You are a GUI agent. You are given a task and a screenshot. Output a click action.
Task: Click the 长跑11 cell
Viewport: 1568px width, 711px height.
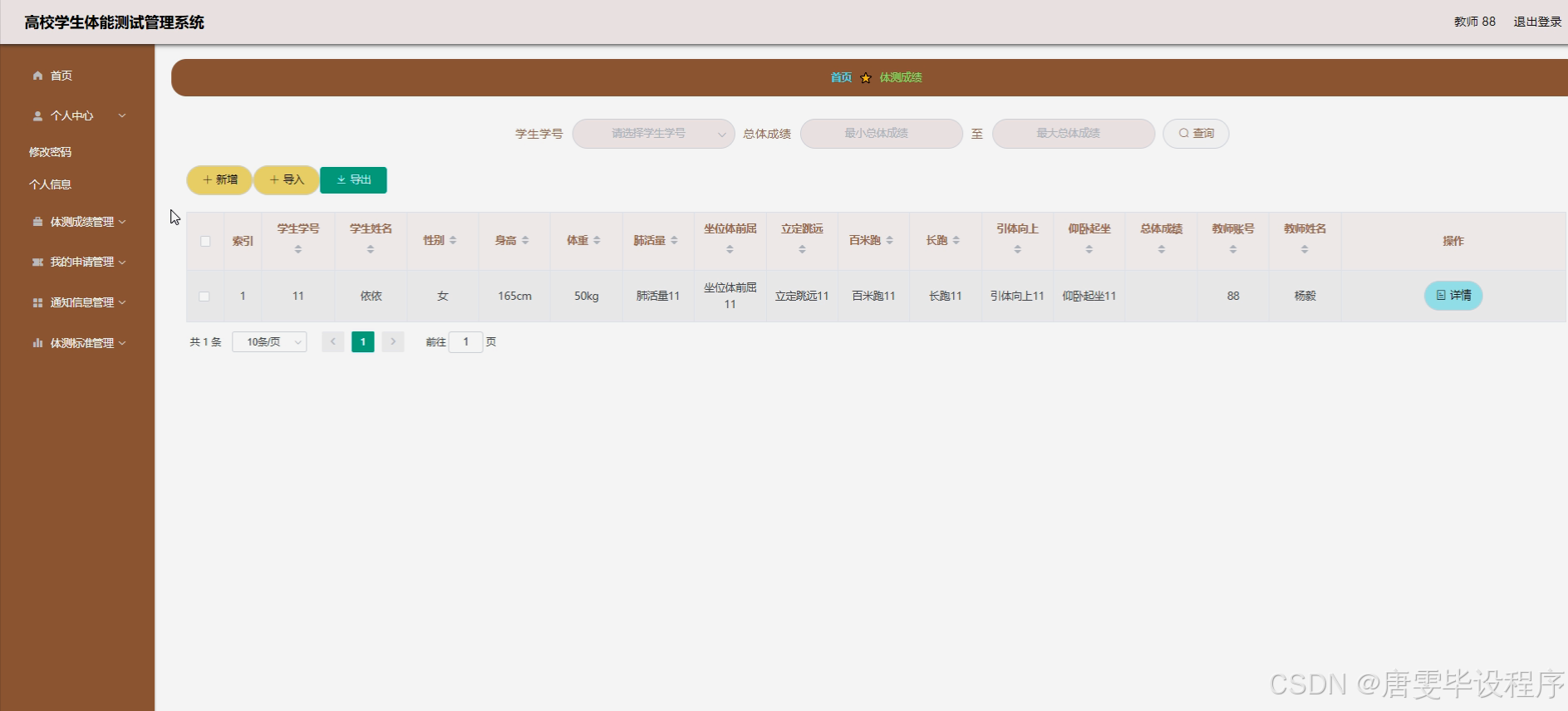coord(946,296)
